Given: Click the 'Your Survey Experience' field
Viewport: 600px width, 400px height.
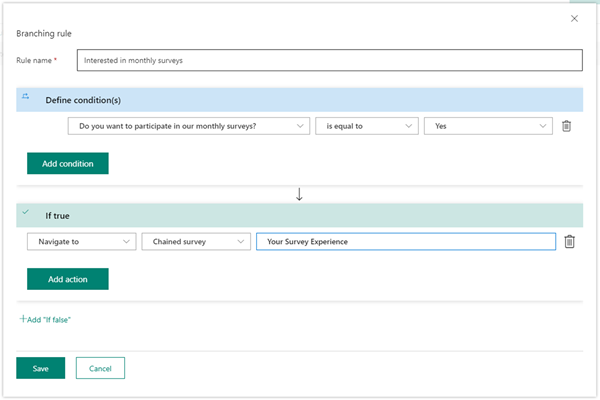Looking at the screenshot, I should click(405, 241).
